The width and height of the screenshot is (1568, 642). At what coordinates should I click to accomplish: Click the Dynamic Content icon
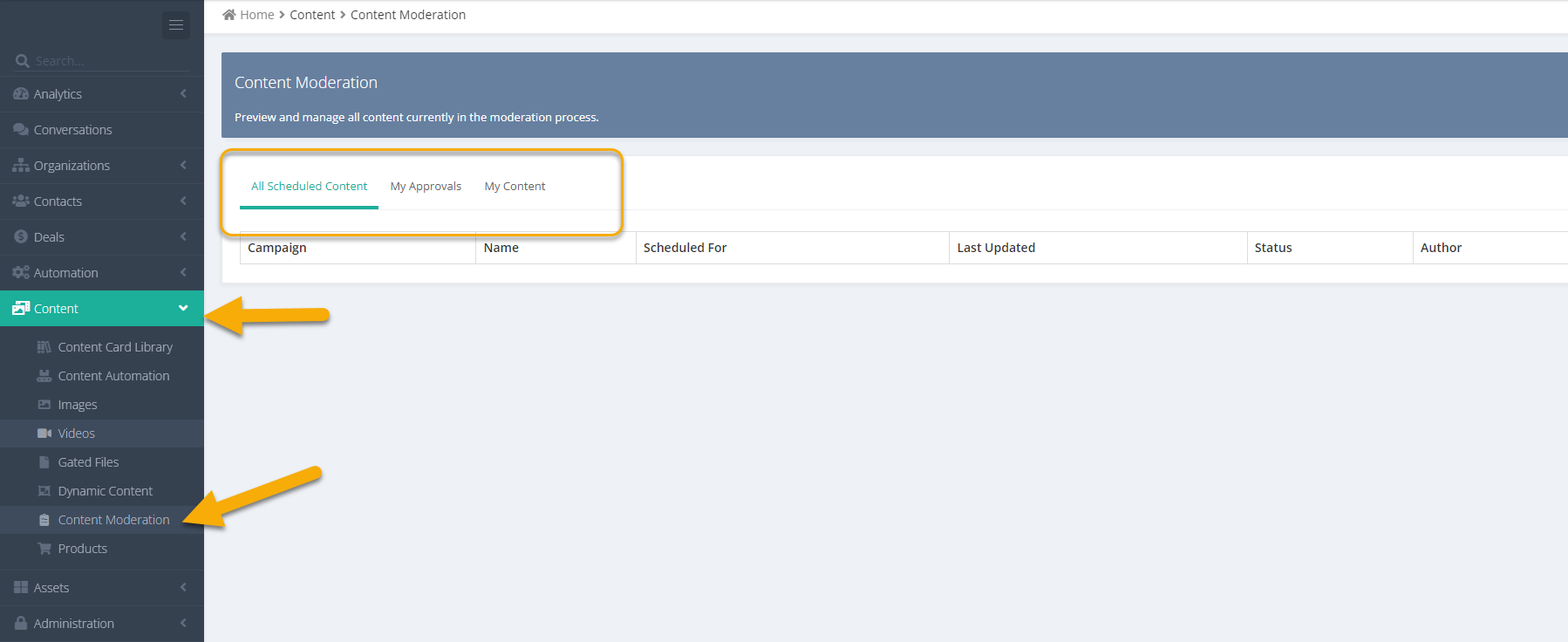click(44, 490)
